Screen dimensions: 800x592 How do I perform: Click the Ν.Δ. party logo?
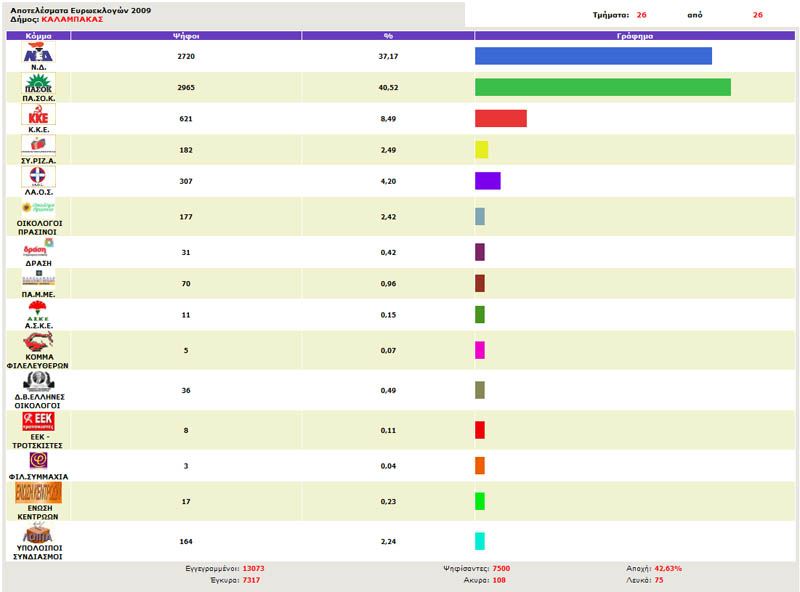tap(38, 53)
